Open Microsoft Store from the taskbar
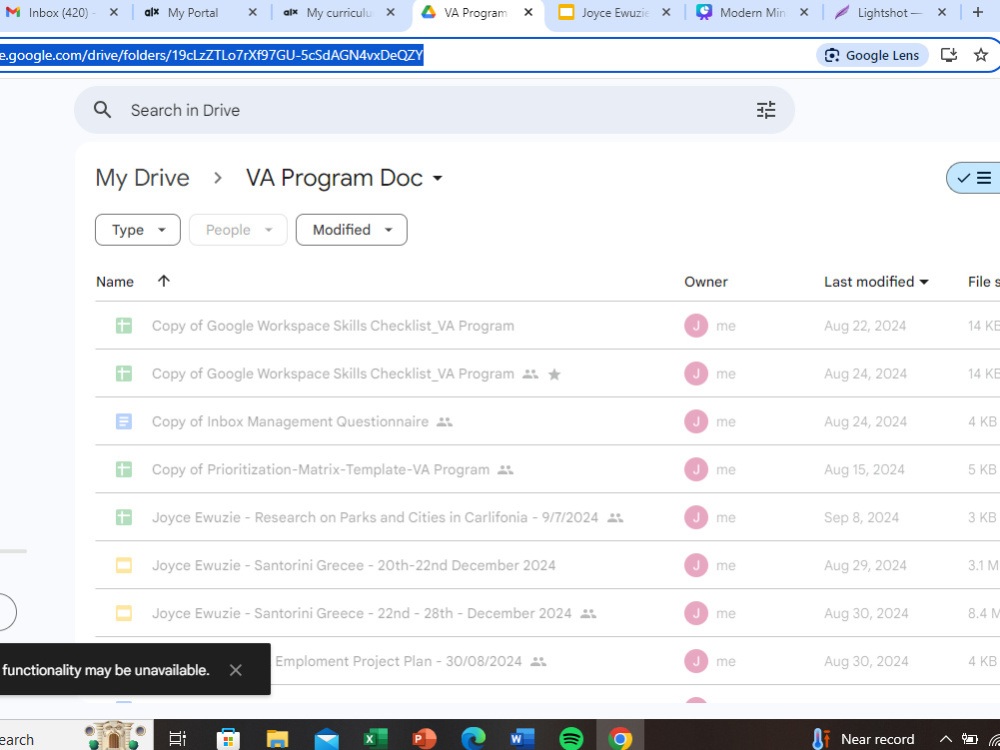The image size is (1000, 750). coord(228,739)
